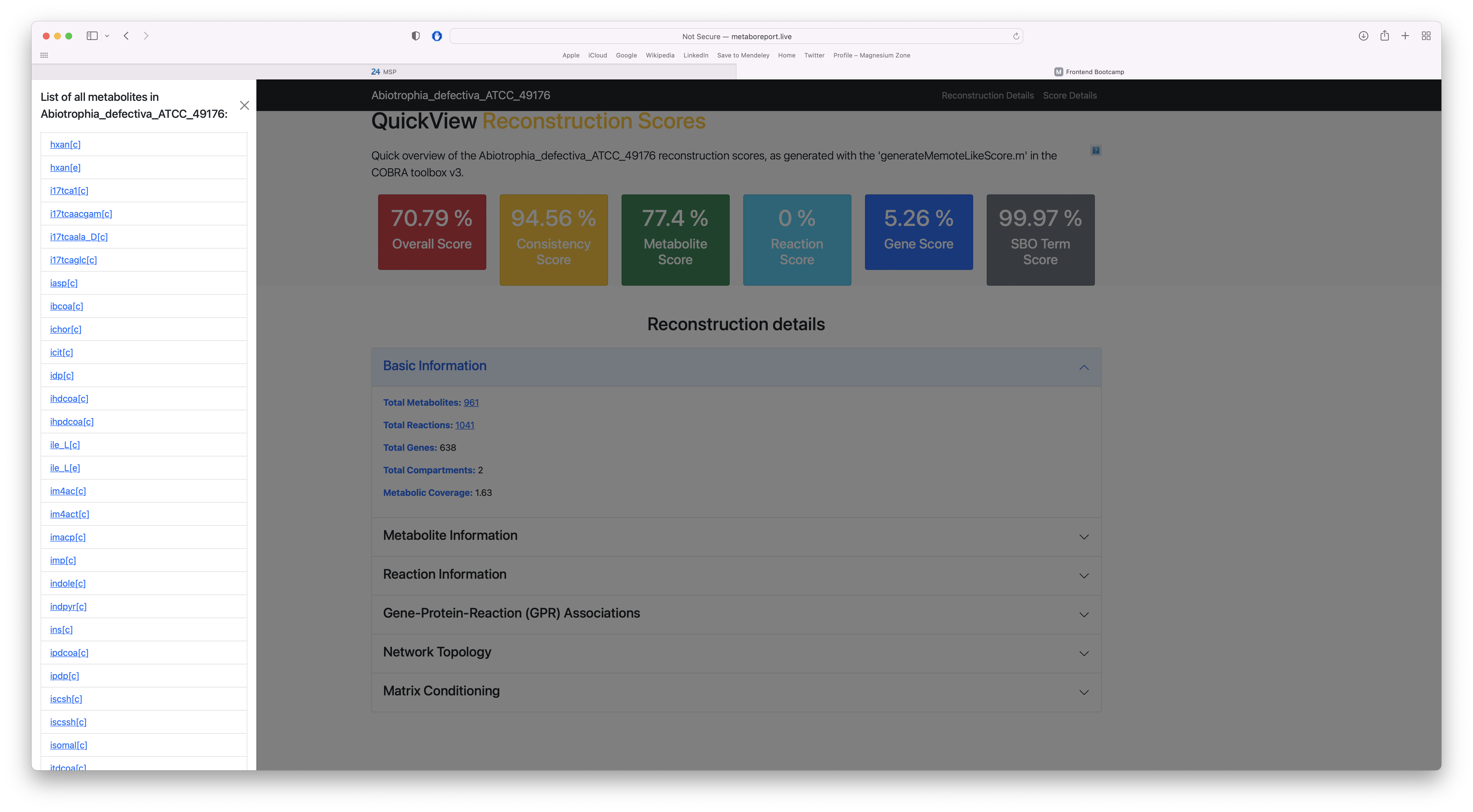
Task: Open the help question-mark icon near scores
Action: click(x=1096, y=150)
